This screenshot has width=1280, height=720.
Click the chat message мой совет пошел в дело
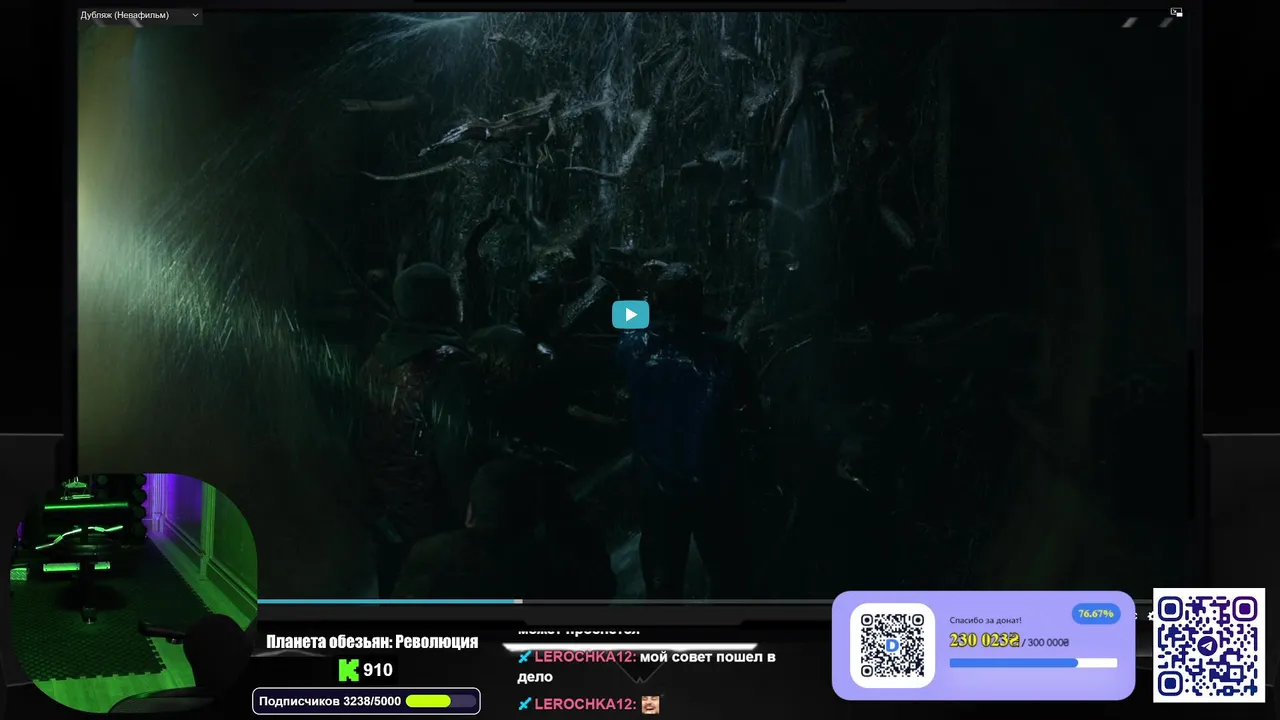coord(647,667)
